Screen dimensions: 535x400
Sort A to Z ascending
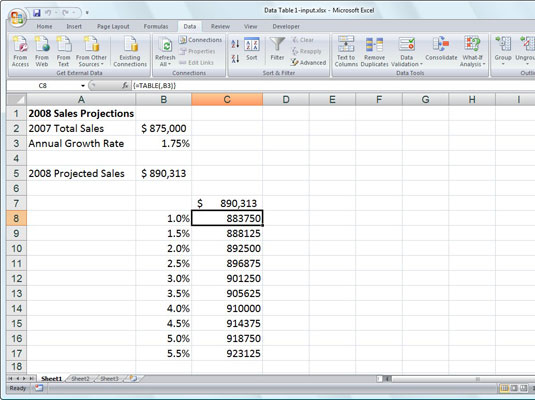[x=235, y=44]
